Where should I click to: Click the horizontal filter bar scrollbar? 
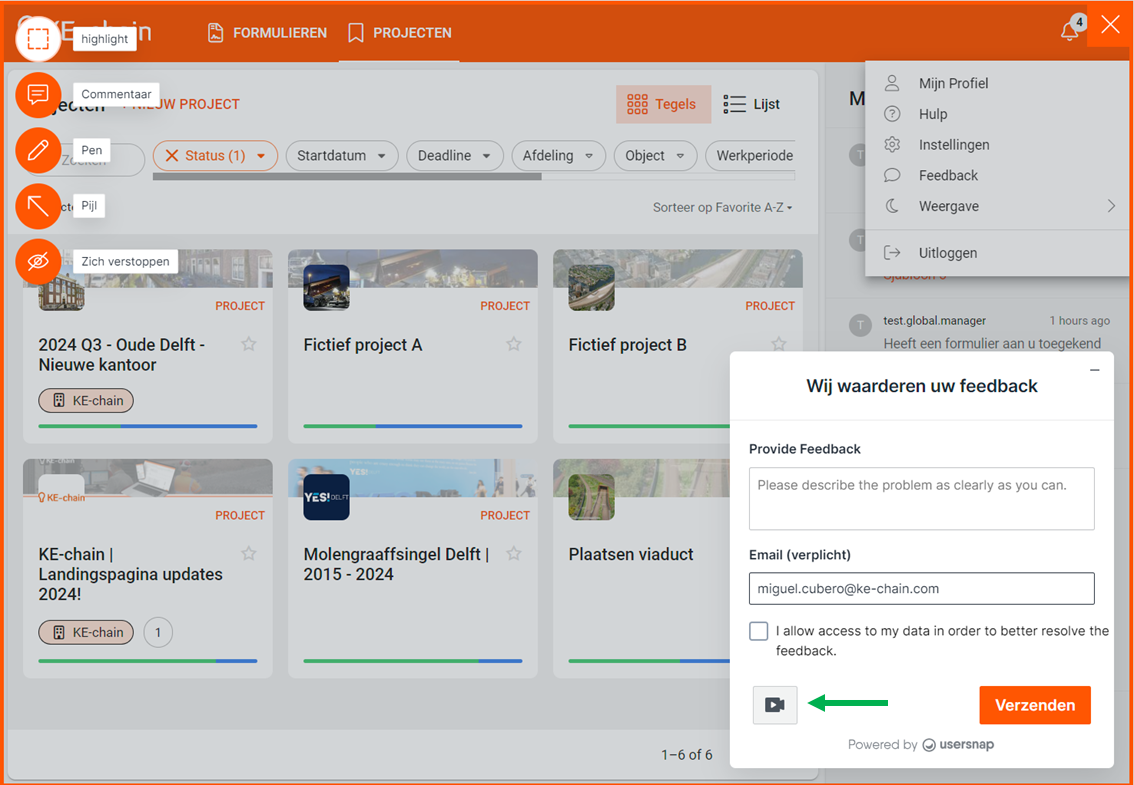(347, 177)
